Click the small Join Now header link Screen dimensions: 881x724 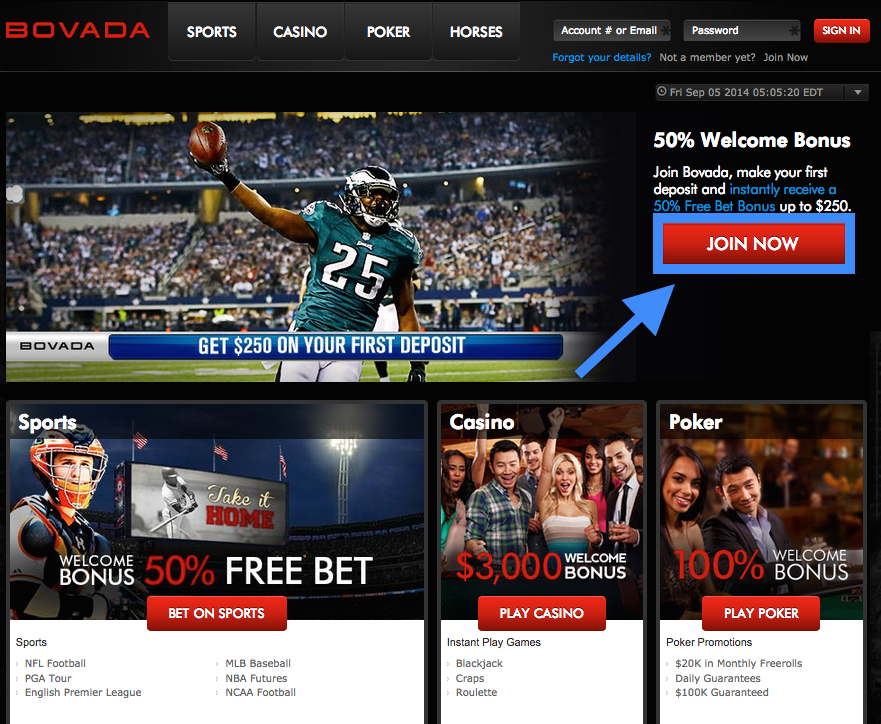(x=785, y=57)
